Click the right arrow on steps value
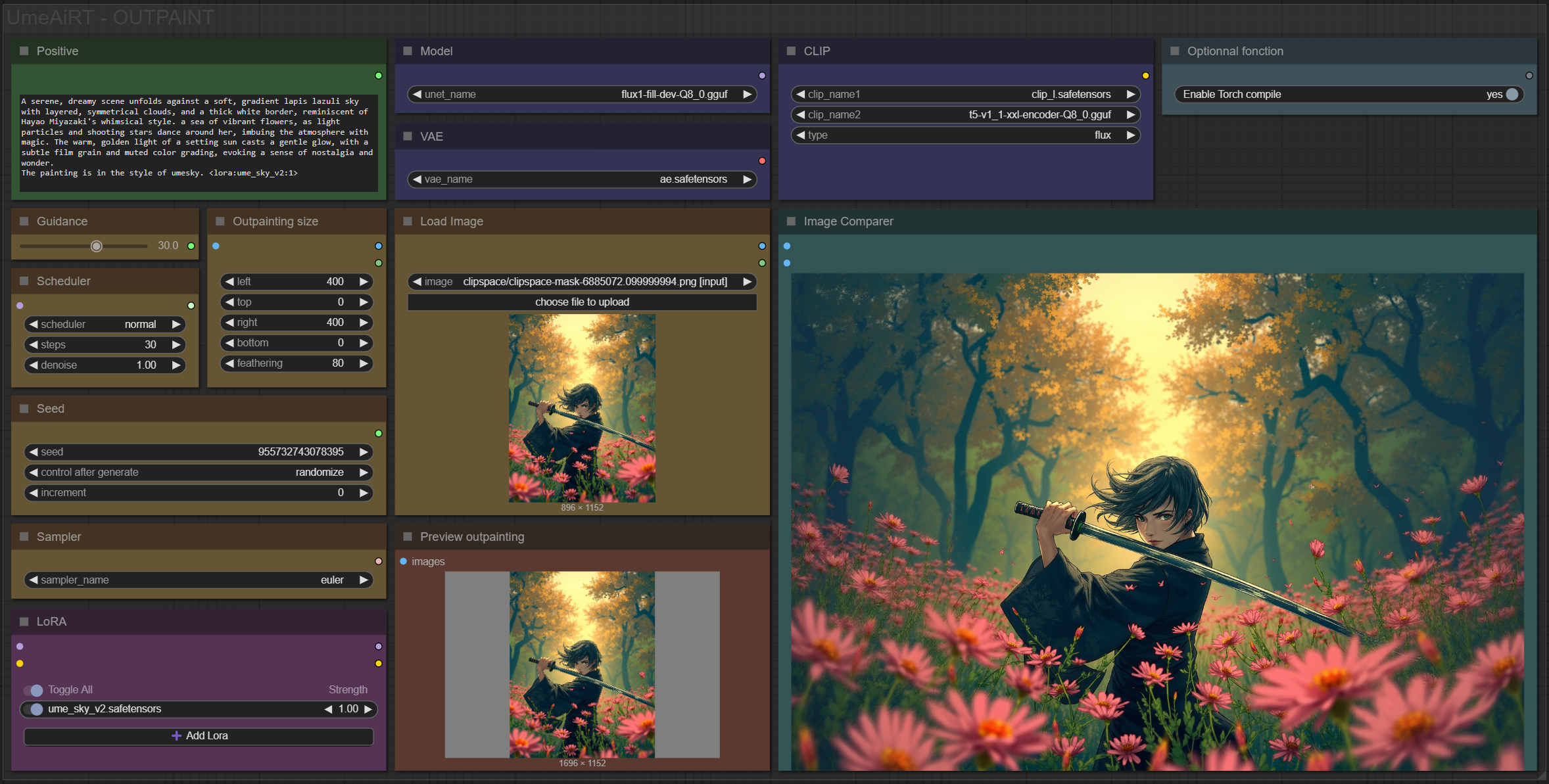The image size is (1549, 784). [176, 344]
